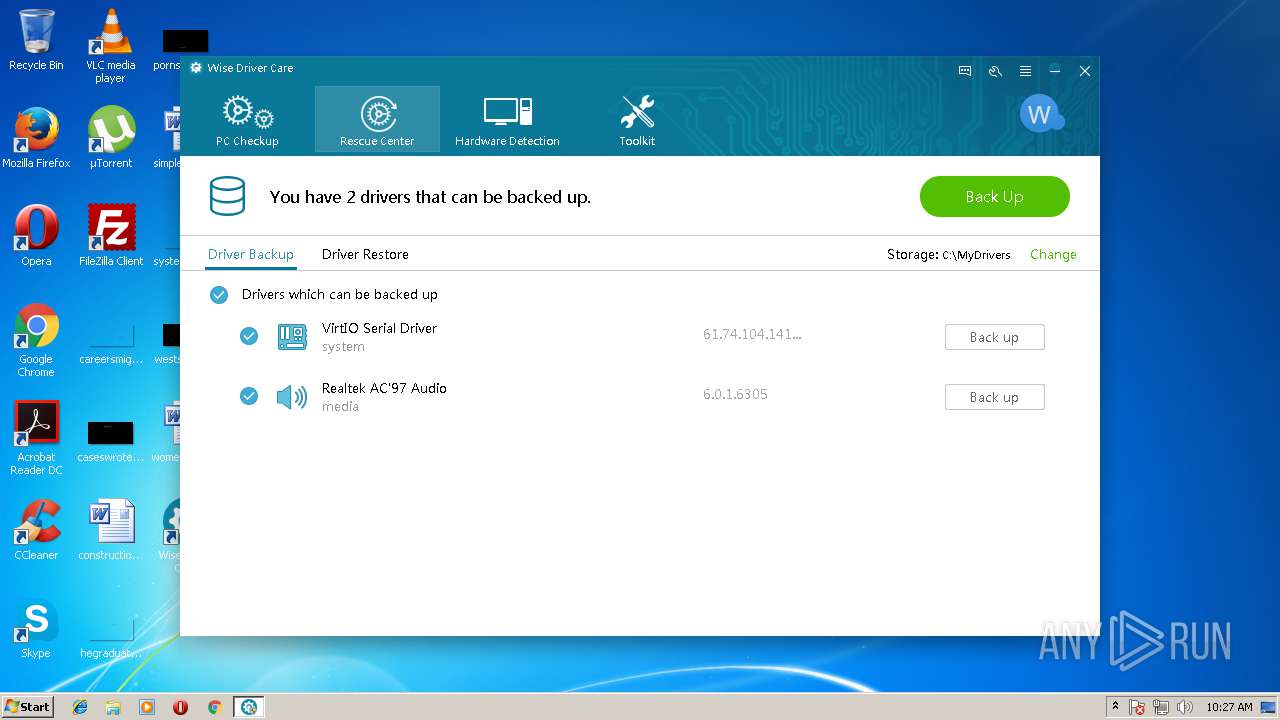Viewport: 1280px width, 720px height.
Task: Launch Chrome from the taskbar
Action: pyautogui.click(x=214, y=707)
